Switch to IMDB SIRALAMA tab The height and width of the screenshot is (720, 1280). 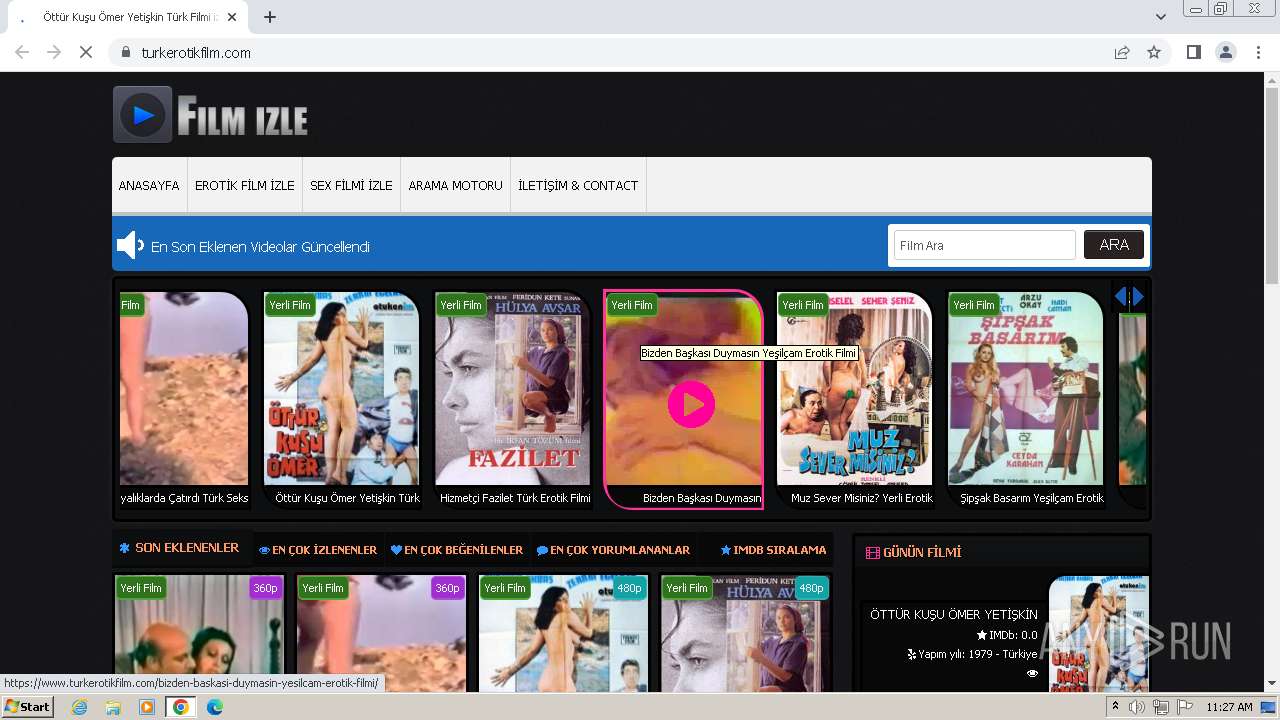click(x=773, y=550)
